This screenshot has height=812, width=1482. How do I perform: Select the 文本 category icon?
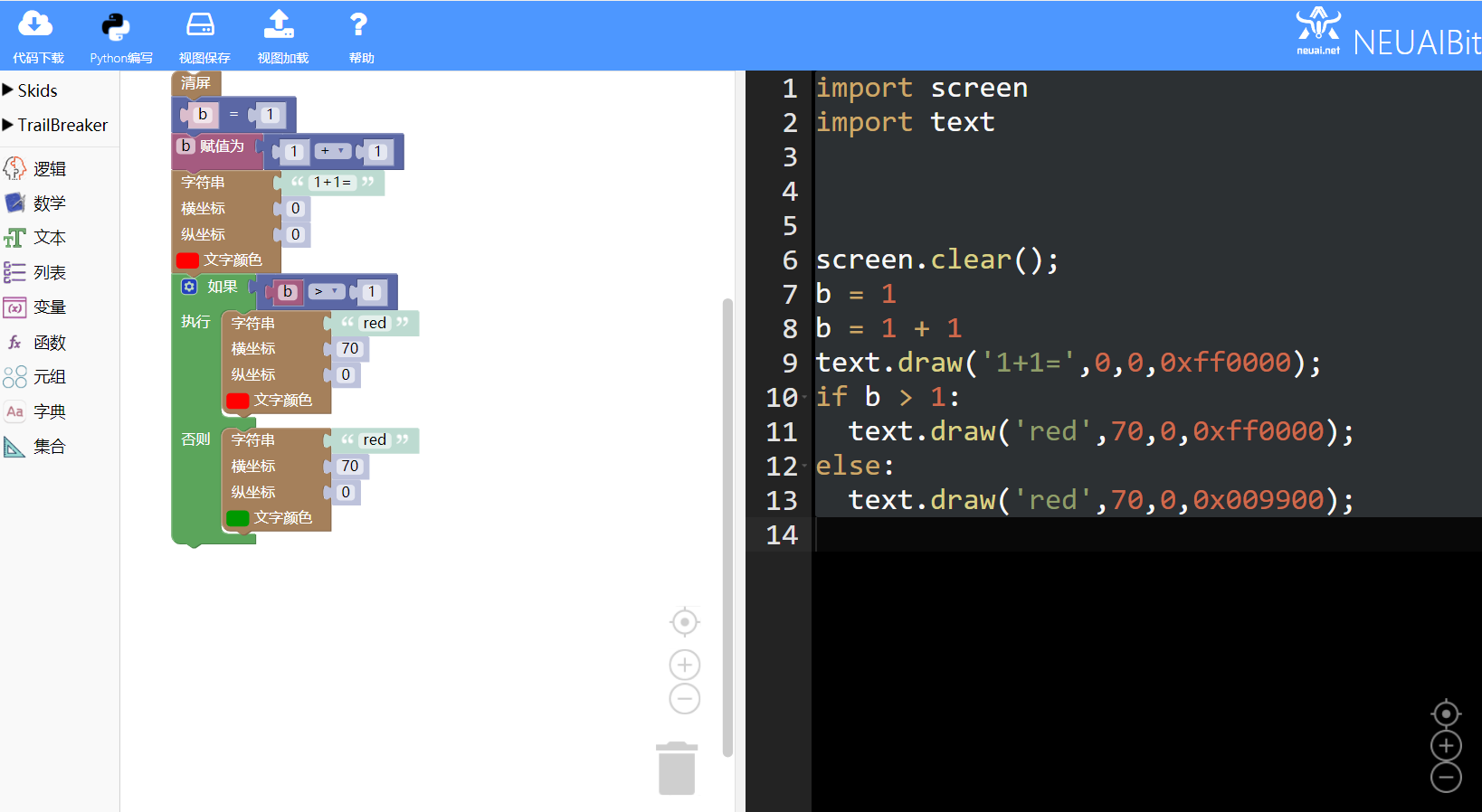coord(14,238)
